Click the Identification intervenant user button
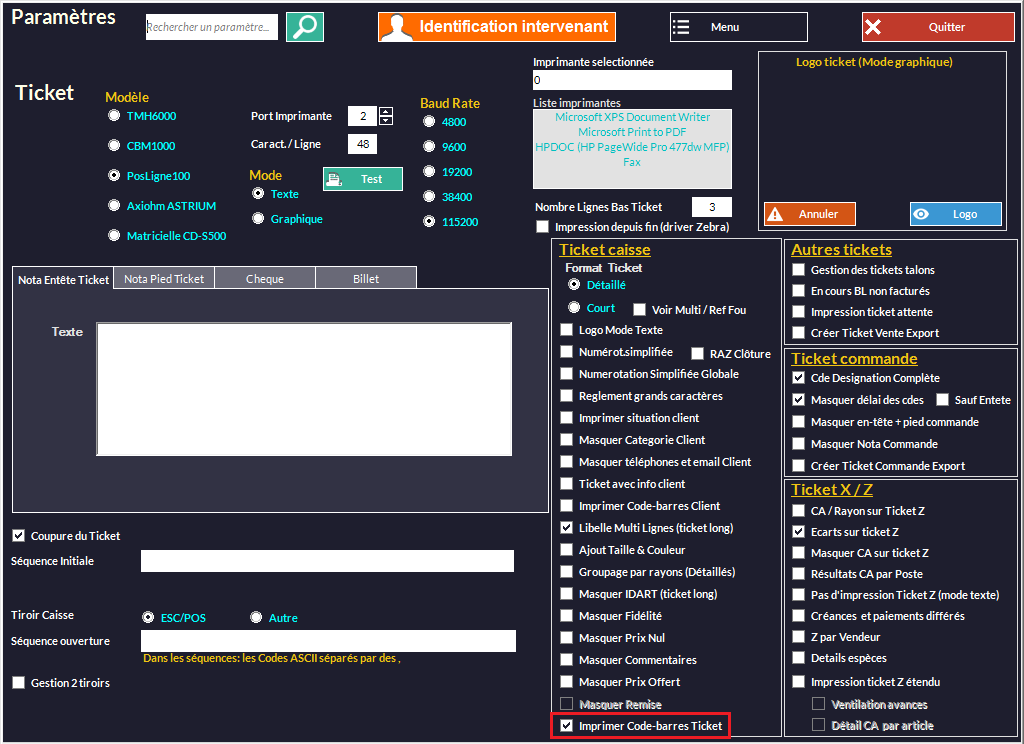The image size is (1024, 744). tap(496, 27)
